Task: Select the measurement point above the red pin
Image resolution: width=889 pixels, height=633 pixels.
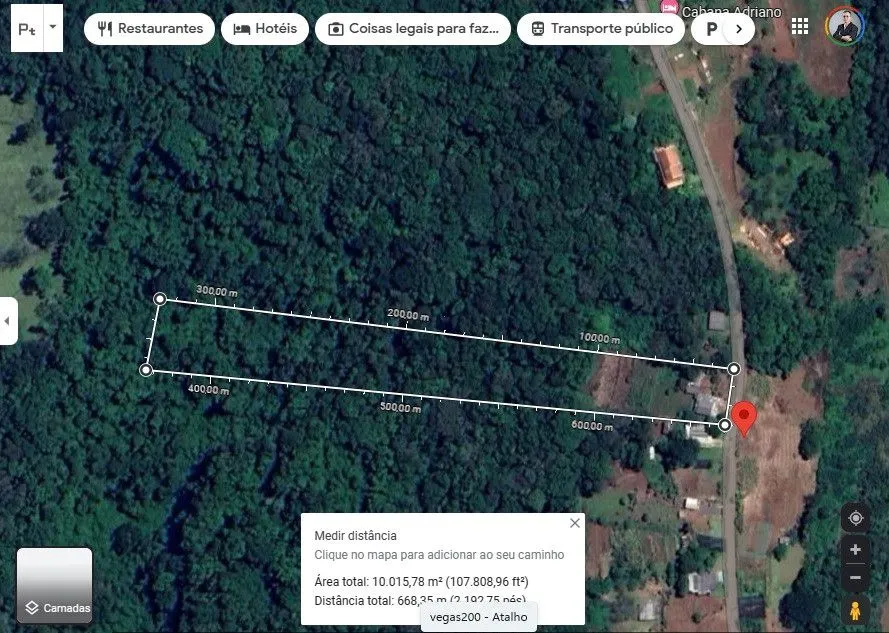Action: pos(734,369)
